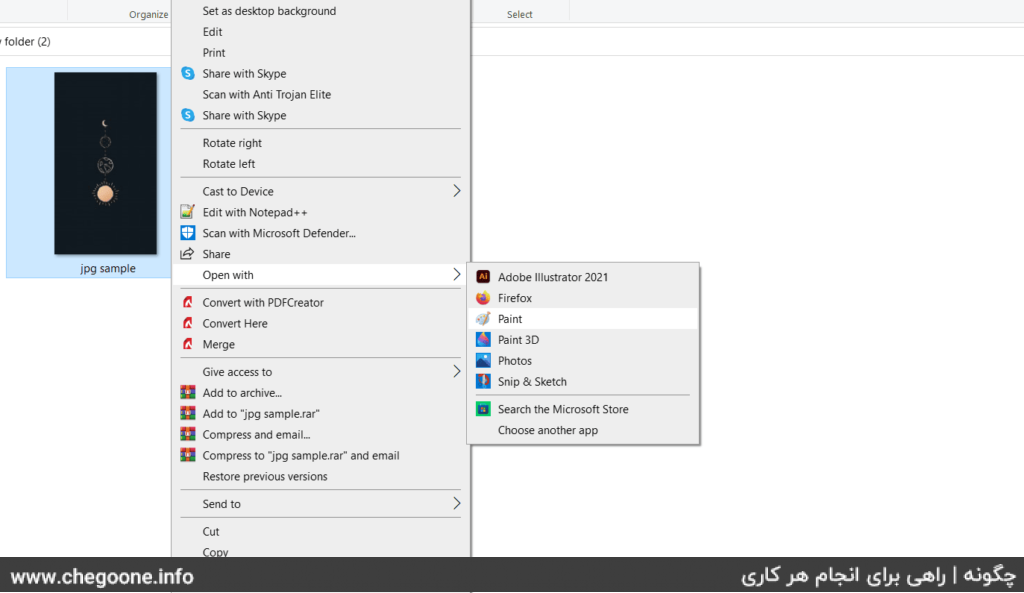Click the Photos app icon

point(483,361)
